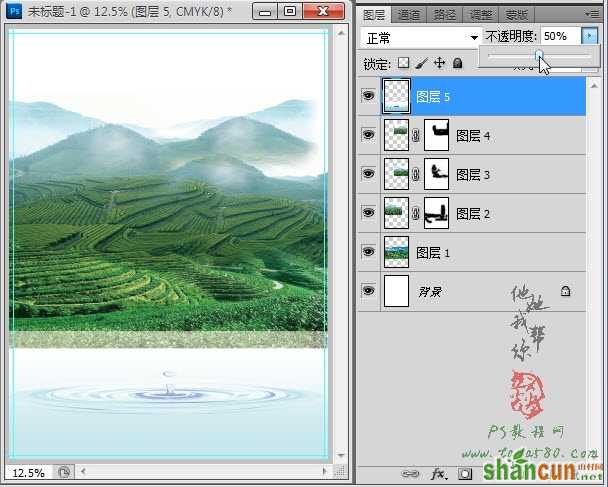Select 图层 2 layer mask thumbnail
The width and height of the screenshot is (608, 487).
pyautogui.click(x=437, y=213)
